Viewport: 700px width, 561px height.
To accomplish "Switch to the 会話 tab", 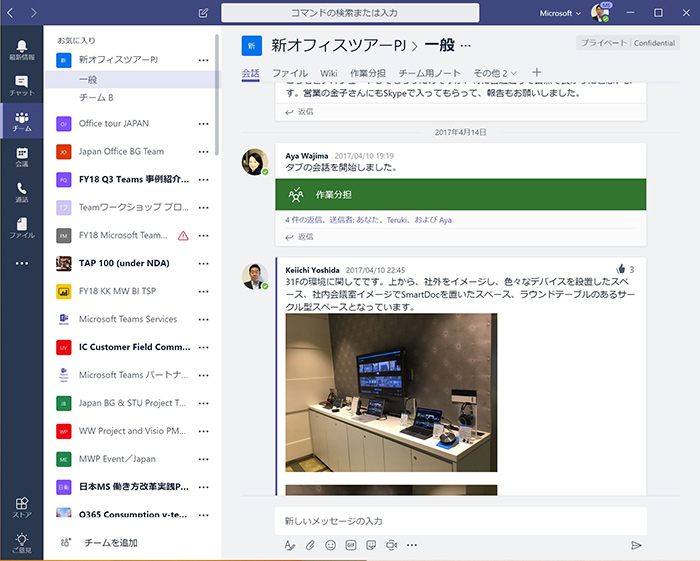I will (250, 73).
